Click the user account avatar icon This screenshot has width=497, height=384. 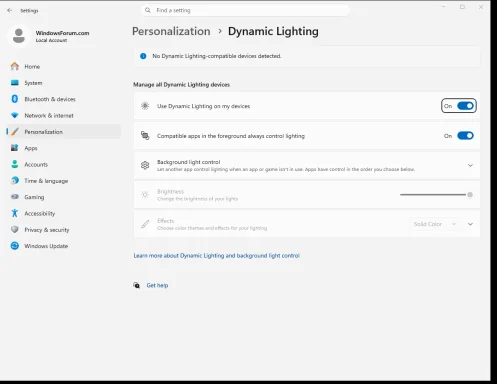(x=19, y=36)
